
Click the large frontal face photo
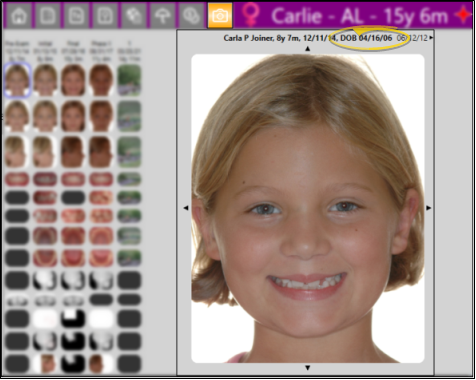pos(307,208)
